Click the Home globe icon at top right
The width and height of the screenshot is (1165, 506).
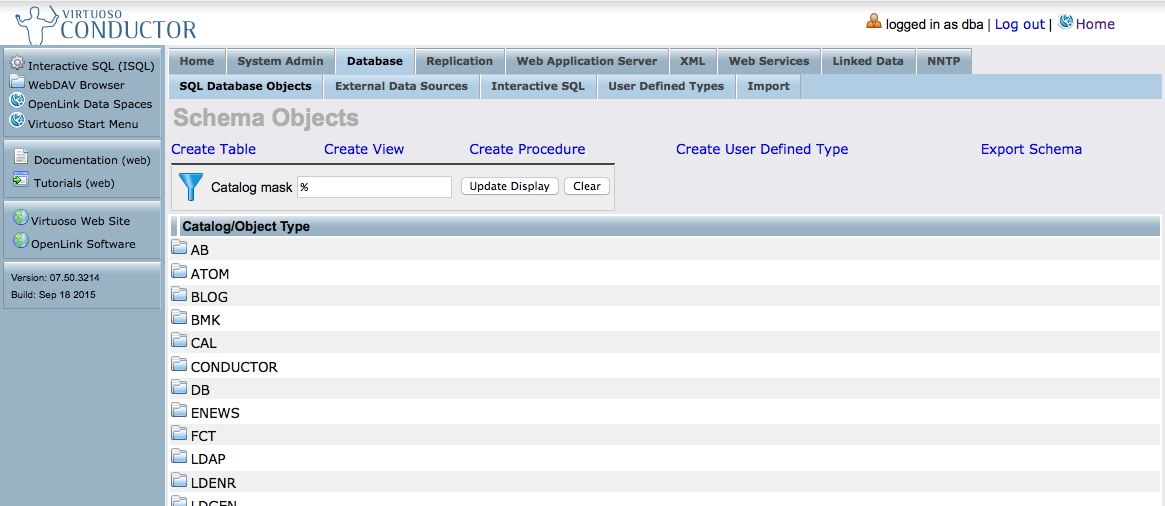[1066, 22]
